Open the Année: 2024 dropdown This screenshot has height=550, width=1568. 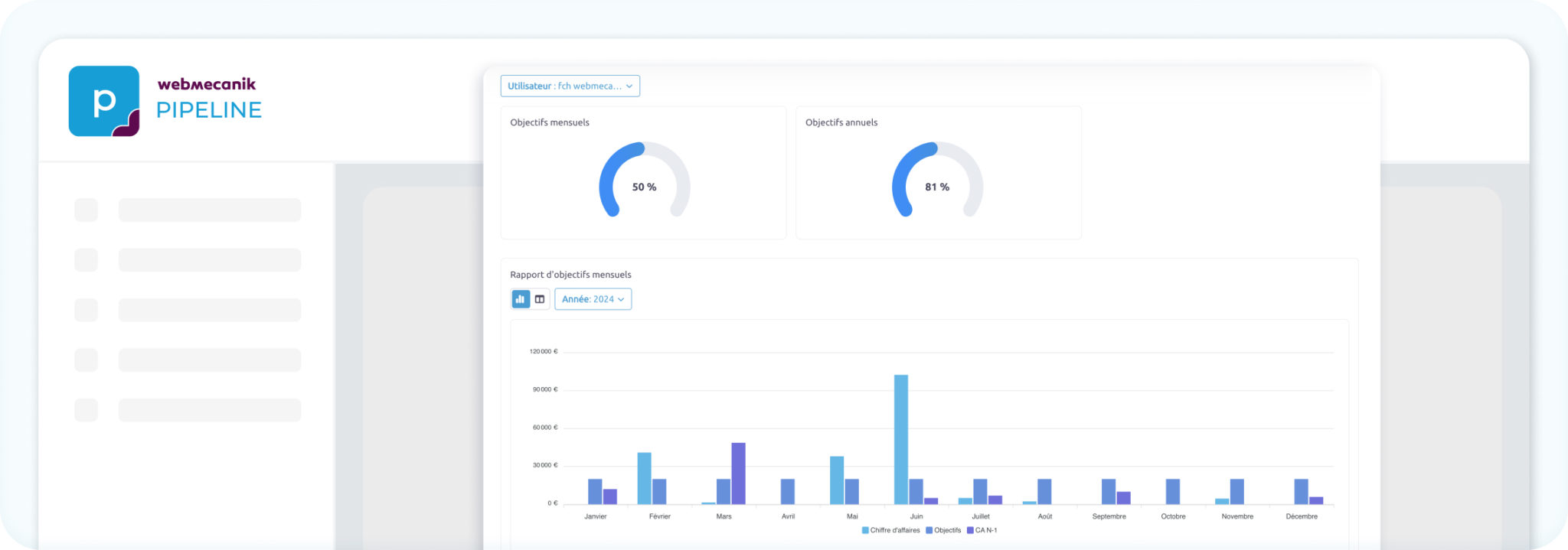pyautogui.click(x=593, y=299)
